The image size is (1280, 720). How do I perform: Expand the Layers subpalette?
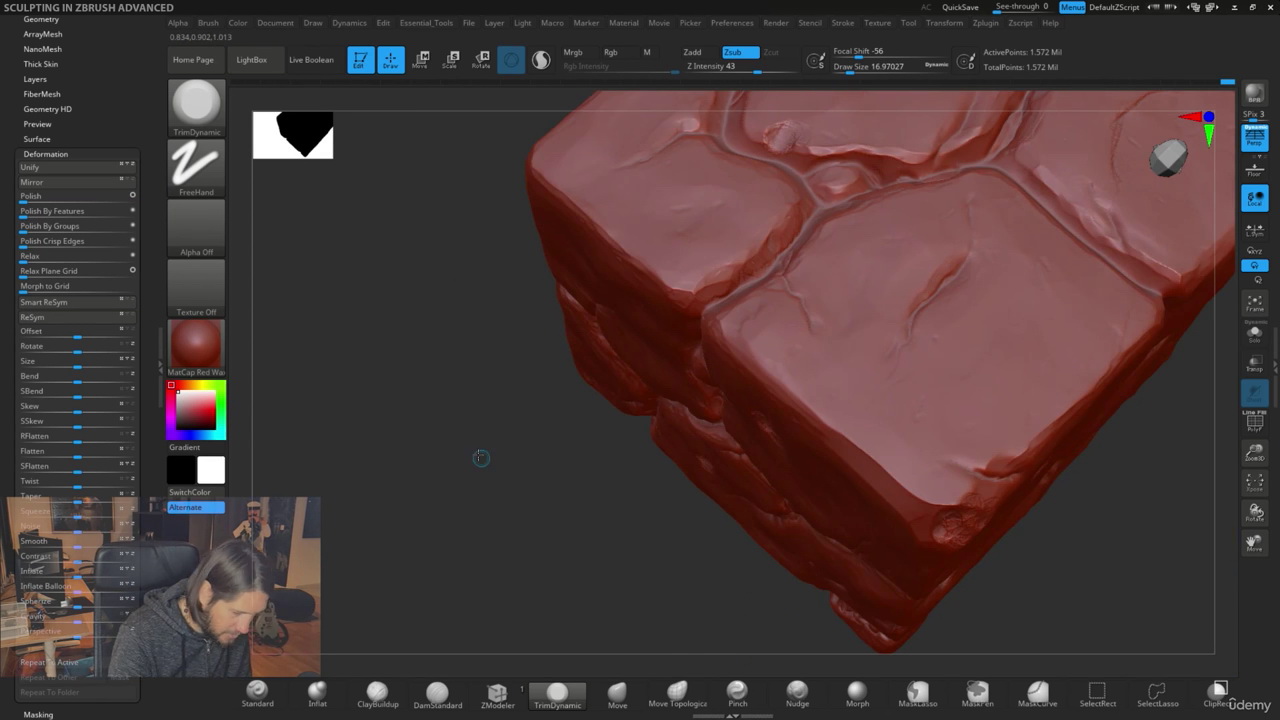tap(35, 79)
